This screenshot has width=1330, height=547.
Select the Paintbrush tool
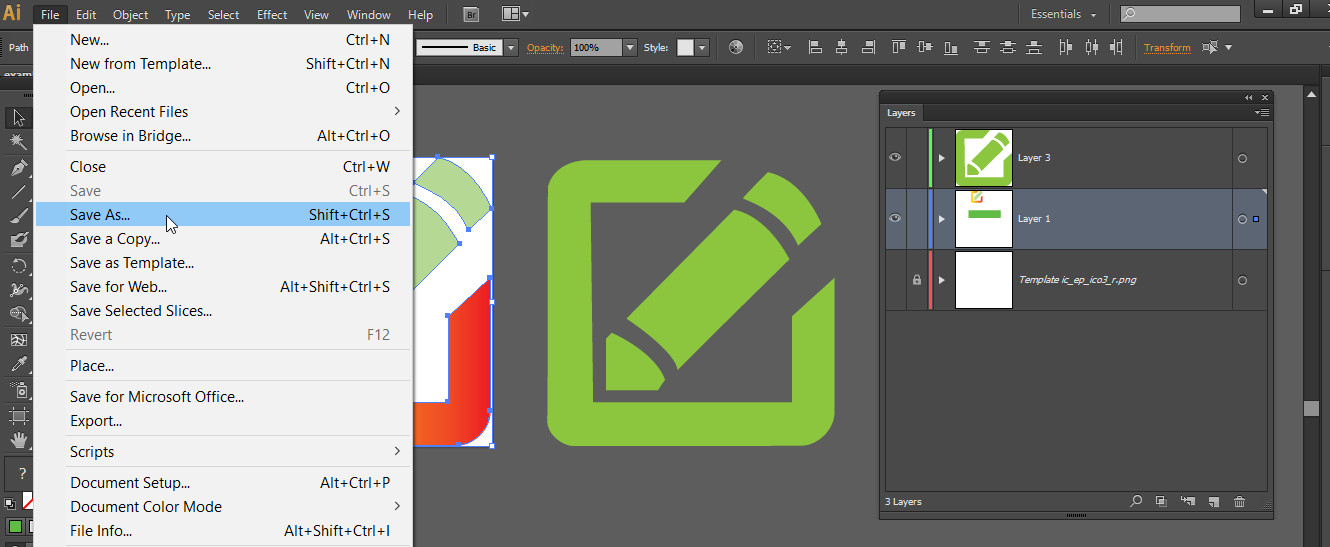18,216
